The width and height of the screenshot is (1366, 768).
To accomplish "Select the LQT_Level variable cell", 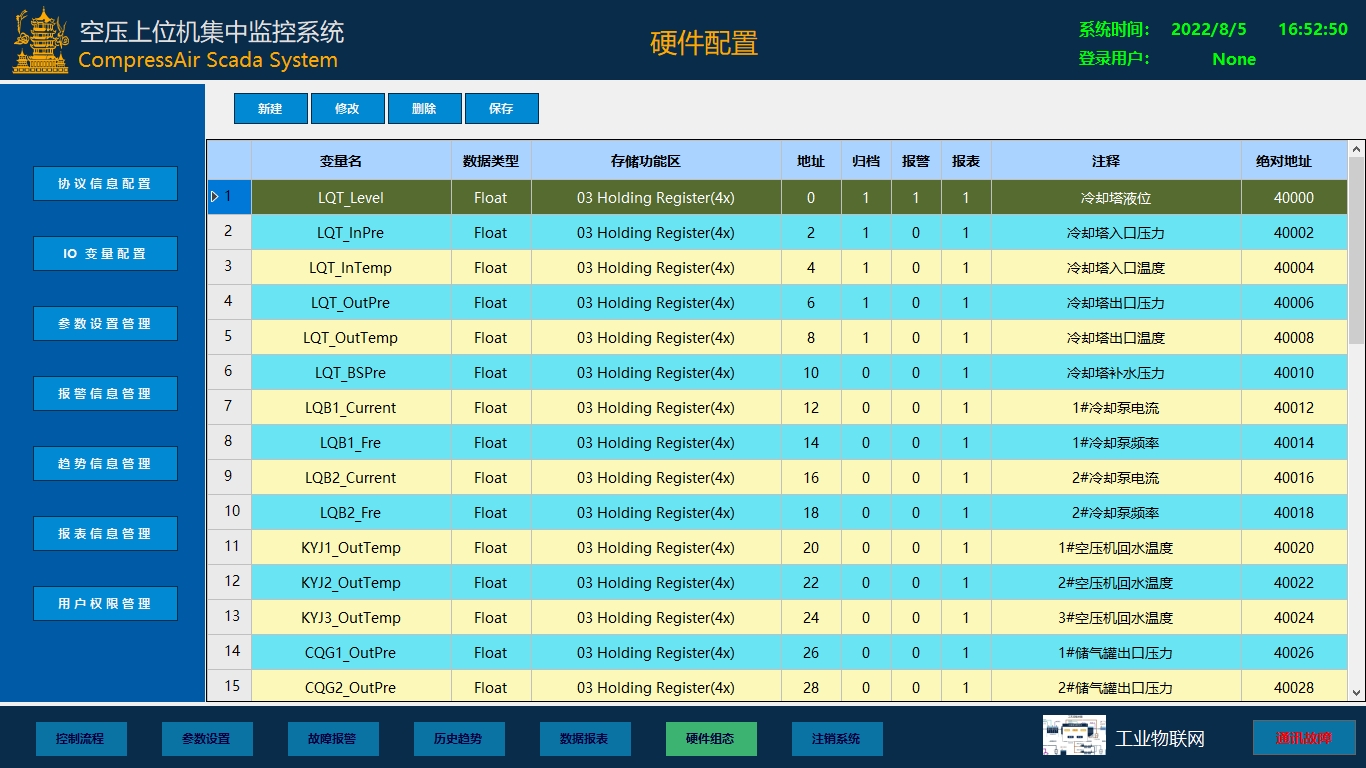I will [351, 198].
